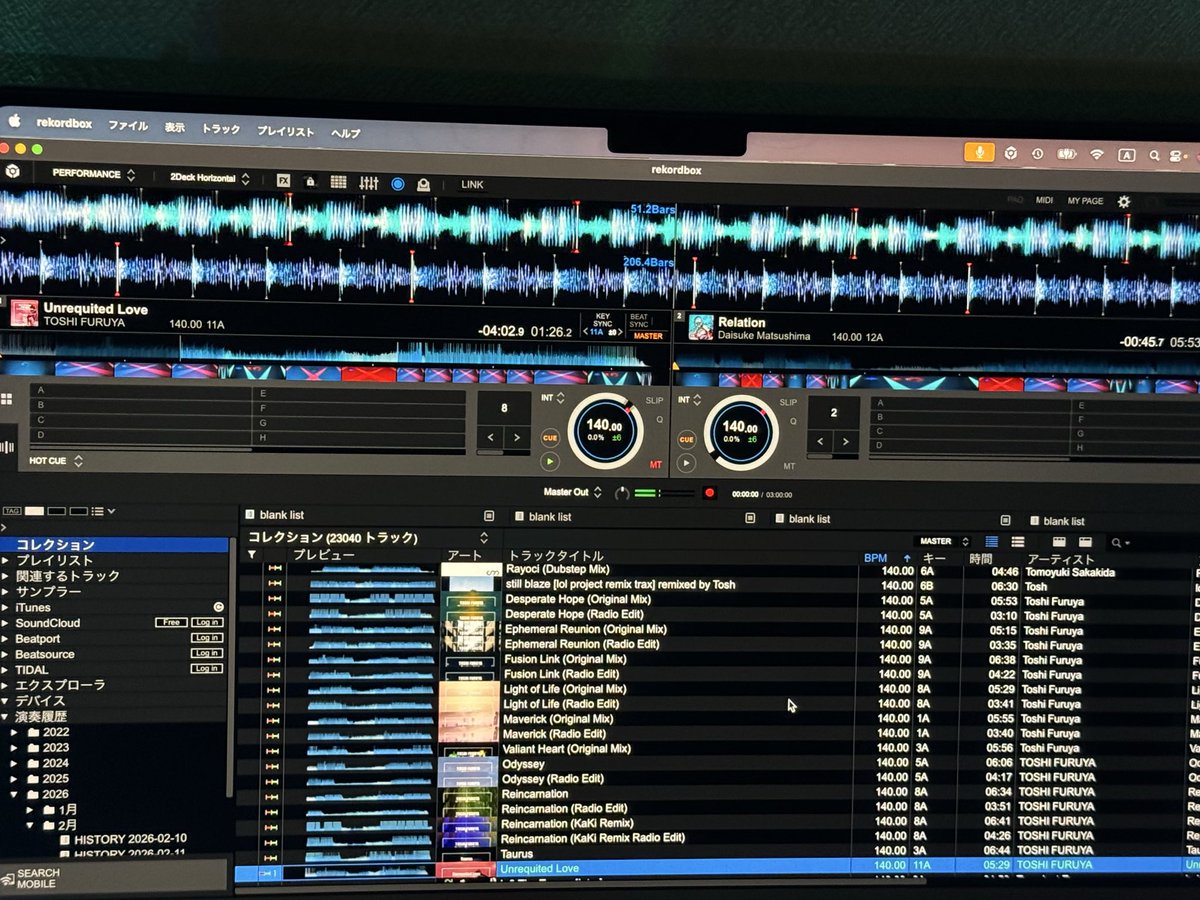Open macOS Spotlight search icon

click(1154, 155)
